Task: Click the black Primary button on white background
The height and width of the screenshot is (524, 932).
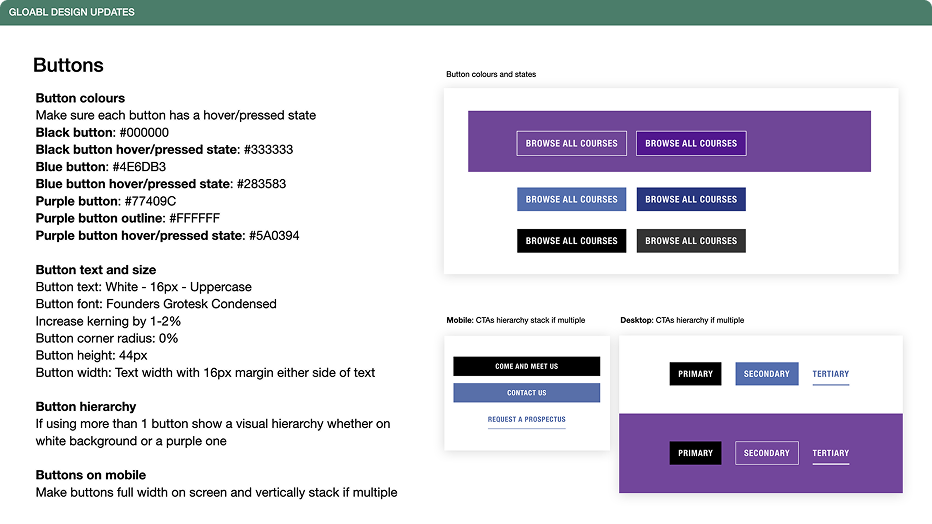Action: [x=695, y=374]
